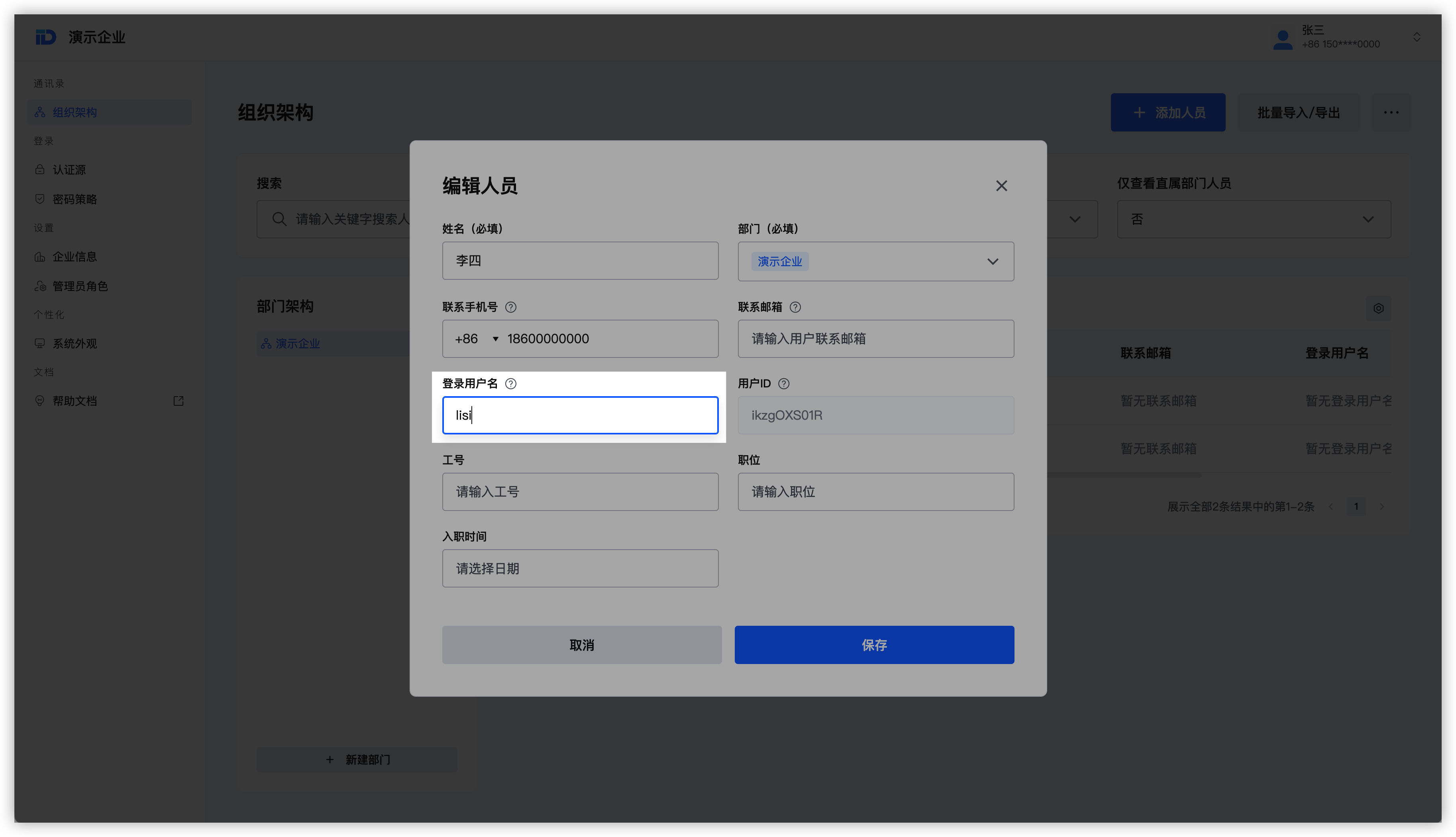Click the search magnifier icon

pos(279,219)
